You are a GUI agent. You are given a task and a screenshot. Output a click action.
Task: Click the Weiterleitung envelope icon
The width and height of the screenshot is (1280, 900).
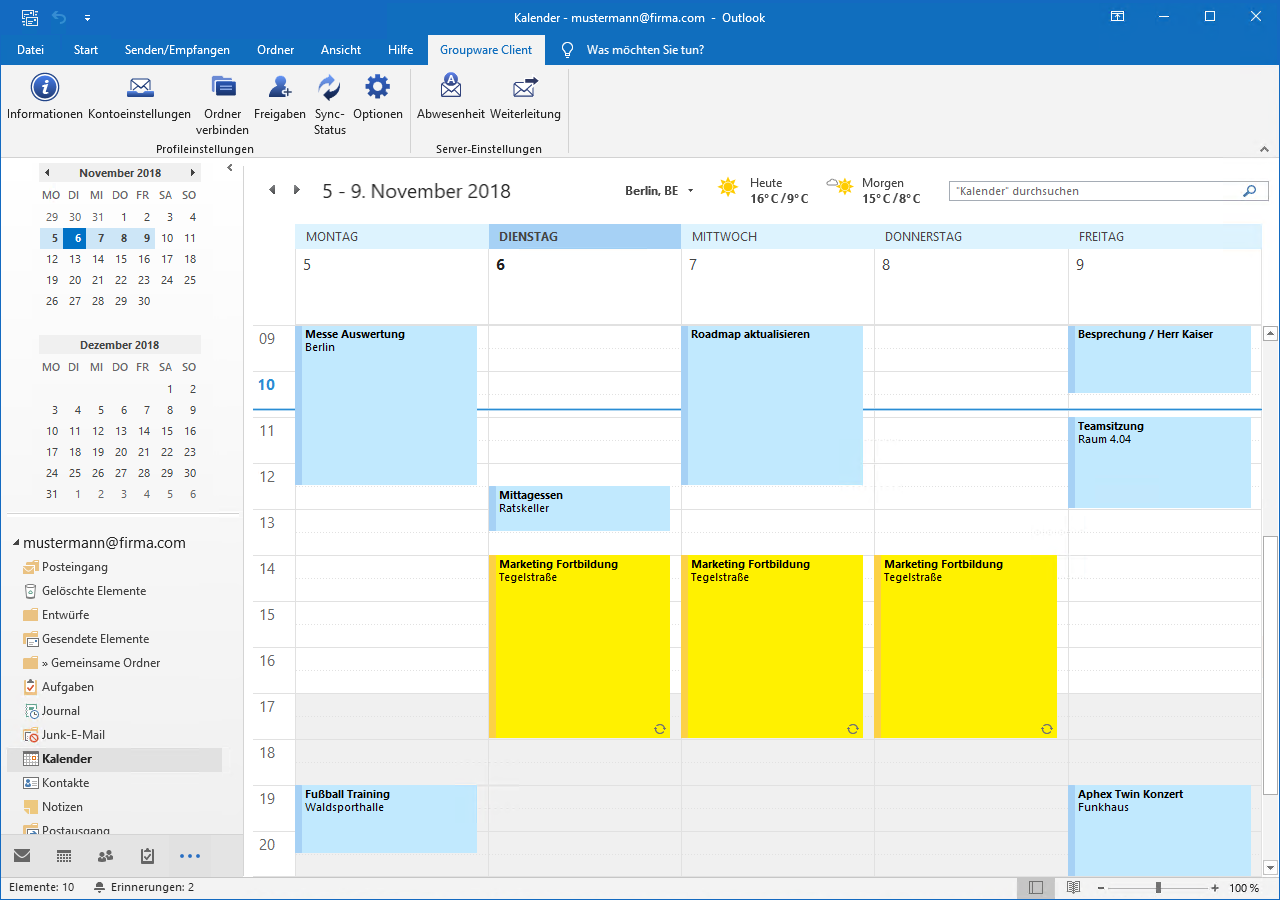tap(525, 88)
